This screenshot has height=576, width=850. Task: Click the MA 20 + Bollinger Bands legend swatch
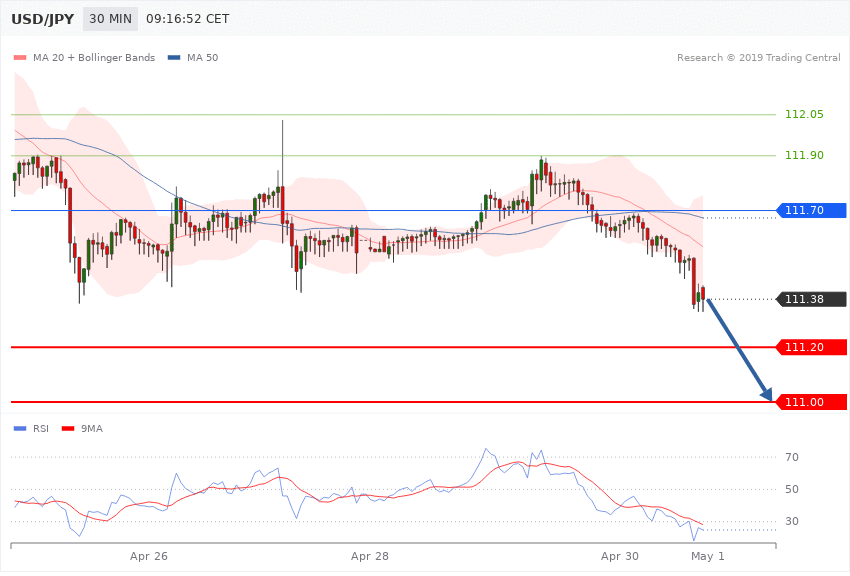pos(20,57)
